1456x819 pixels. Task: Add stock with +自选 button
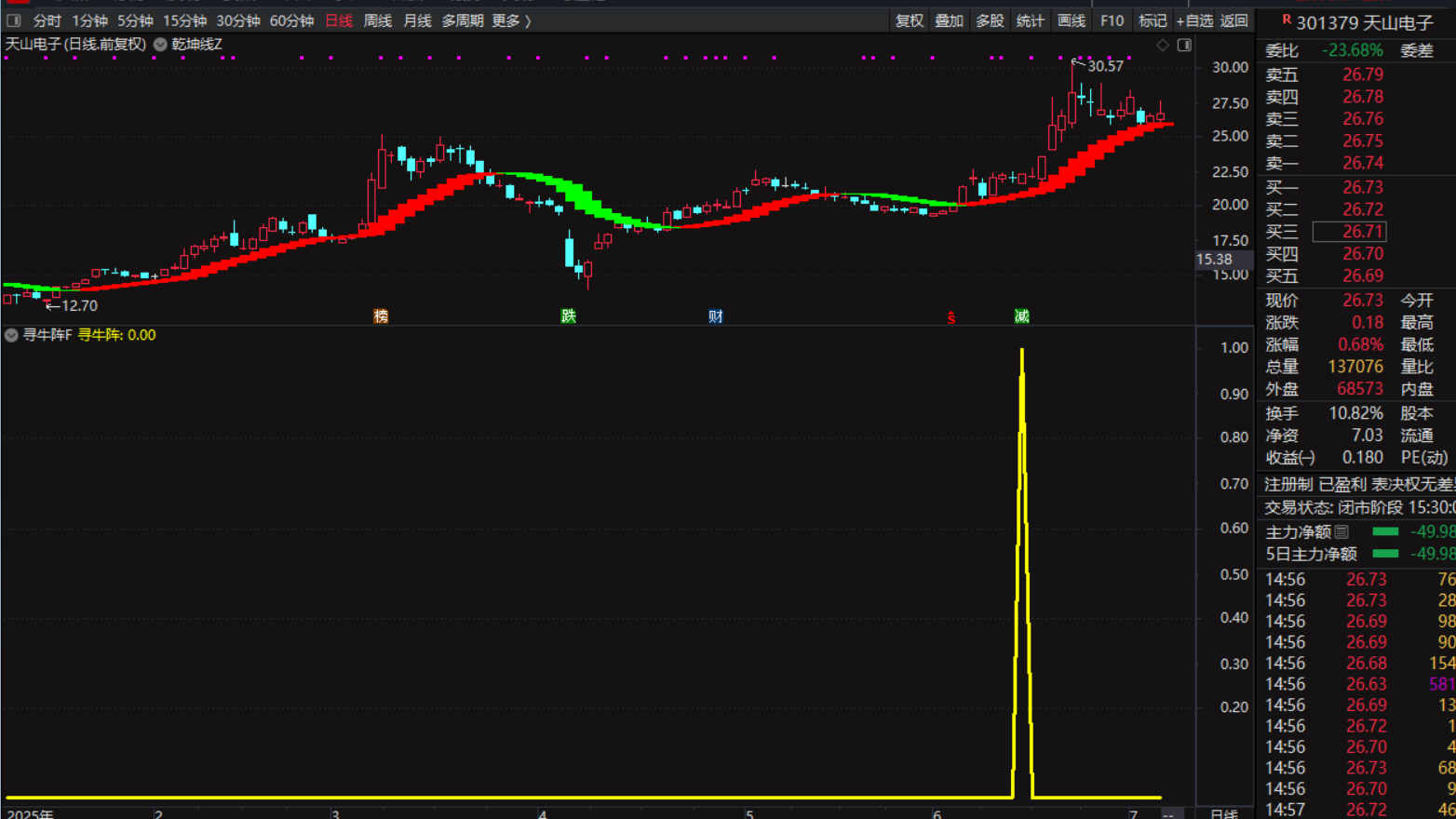pos(1194,20)
